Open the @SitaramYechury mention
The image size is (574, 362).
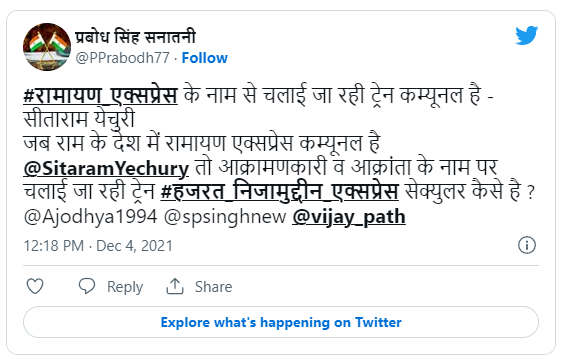tap(106, 168)
